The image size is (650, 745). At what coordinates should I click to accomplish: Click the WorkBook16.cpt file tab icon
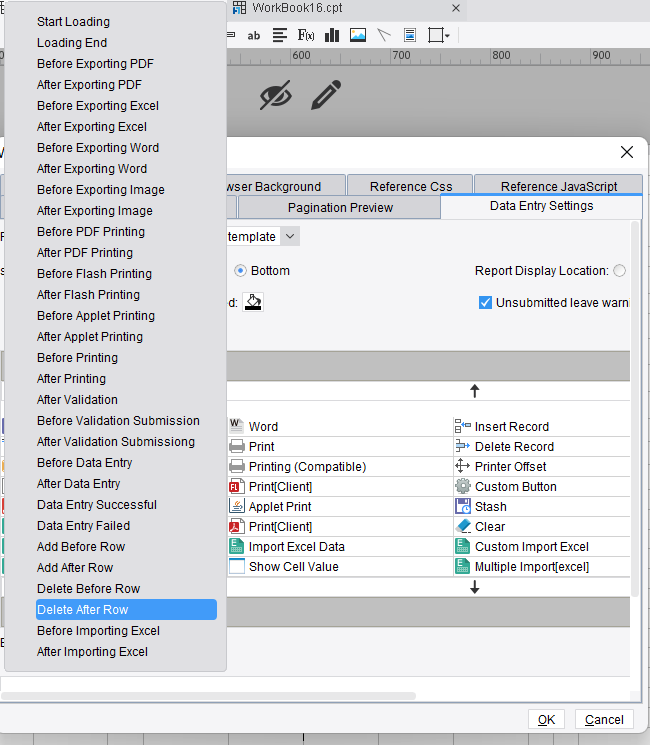click(x=239, y=8)
